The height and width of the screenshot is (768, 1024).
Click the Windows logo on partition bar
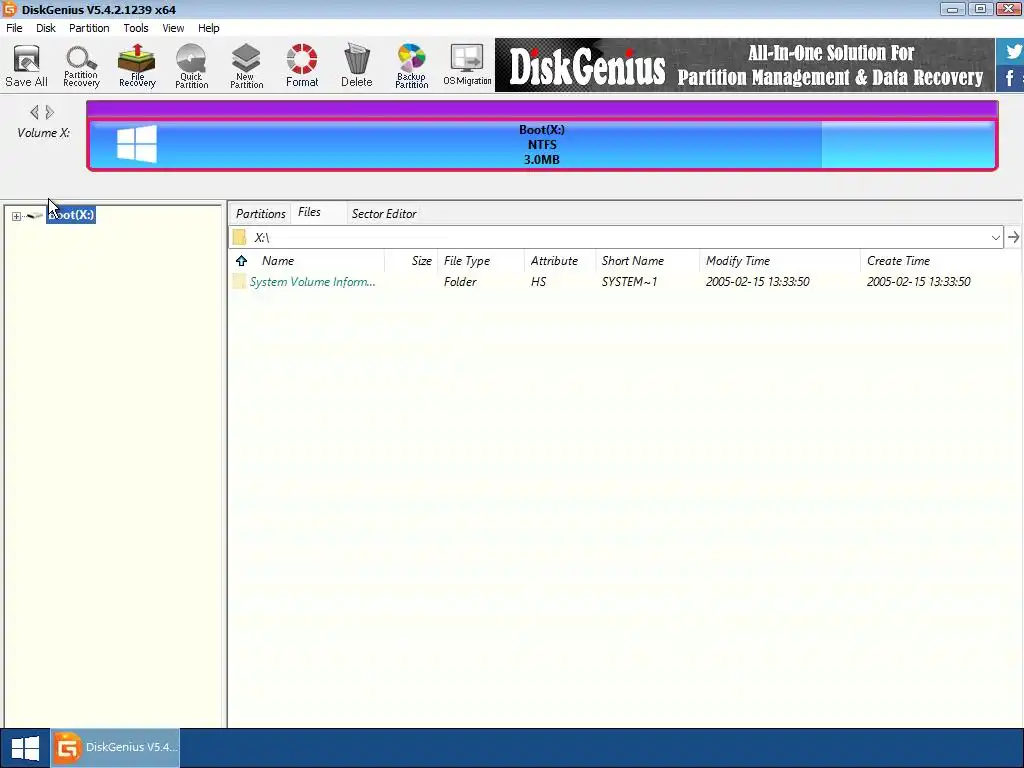tap(136, 144)
